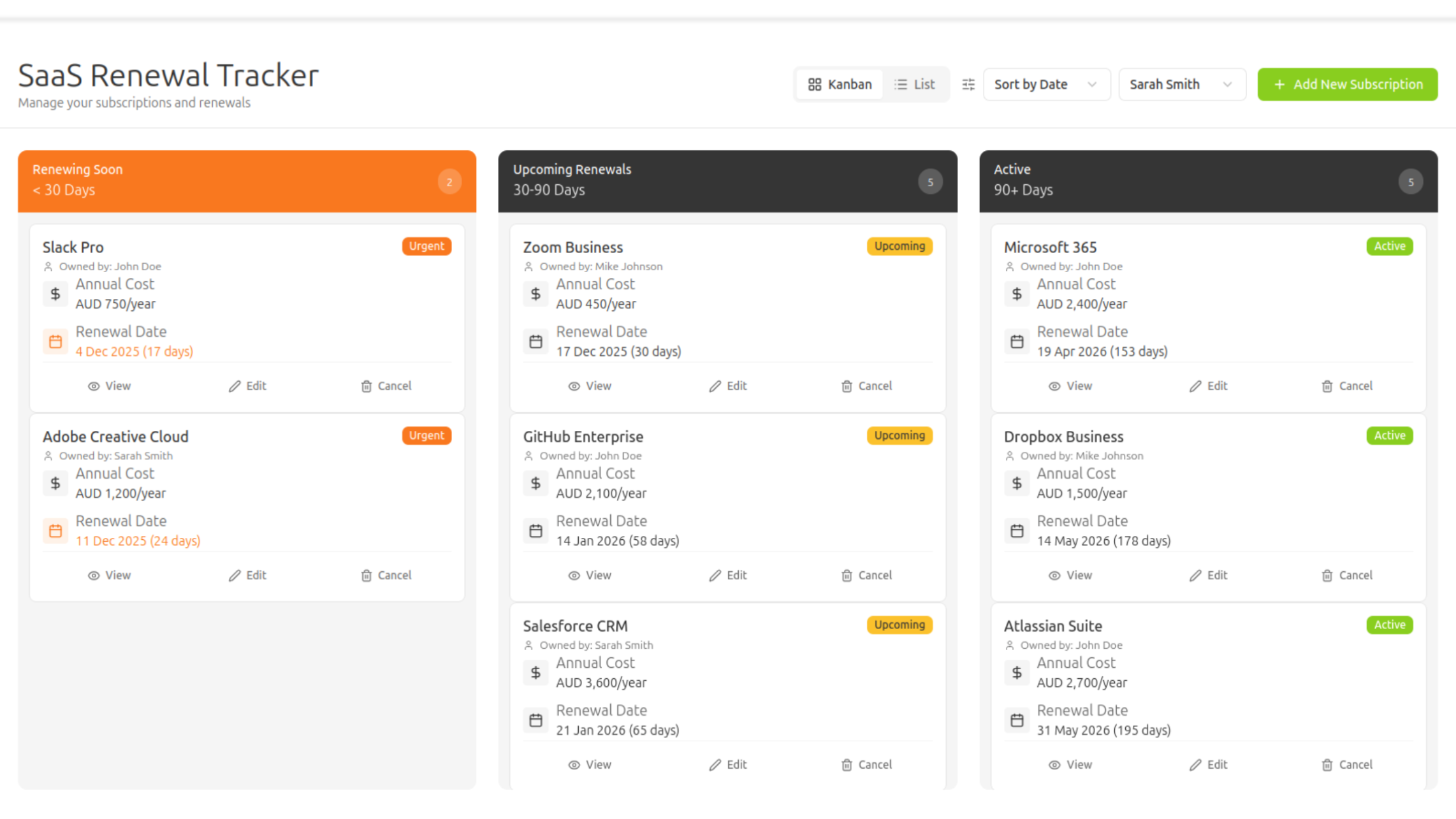Switch to List view tab
This screenshot has width=1456, height=819.
pyautogui.click(x=915, y=84)
